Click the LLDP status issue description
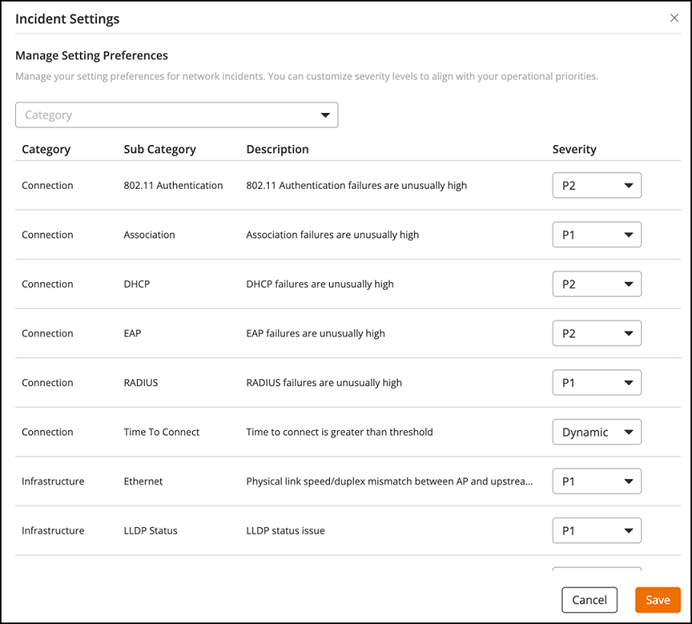Viewport: 692px width, 624px height. point(285,530)
